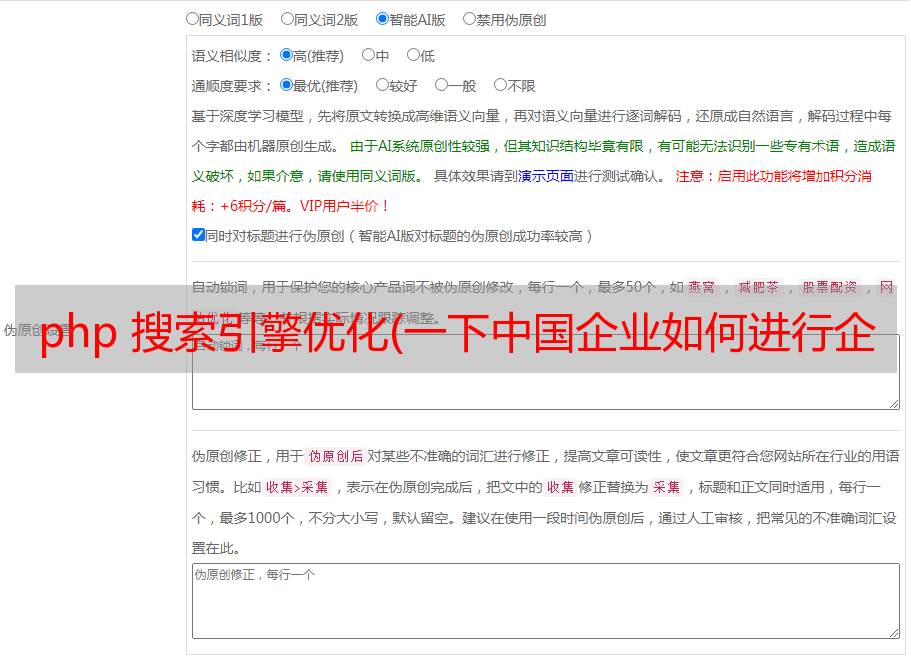Click the red VIP用户半价 notice text
The width and height of the screenshot is (911, 658).
pos(345,206)
